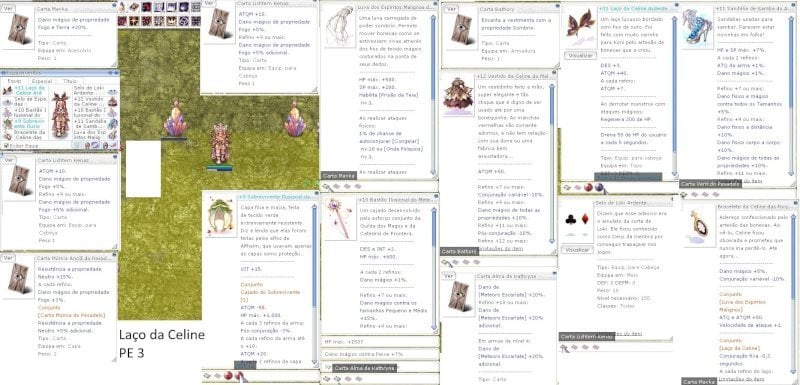The width and height of the screenshot is (800, 385).
Task: Click the red skill icon in the hotbar's top row
Action: tap(146, 7)
